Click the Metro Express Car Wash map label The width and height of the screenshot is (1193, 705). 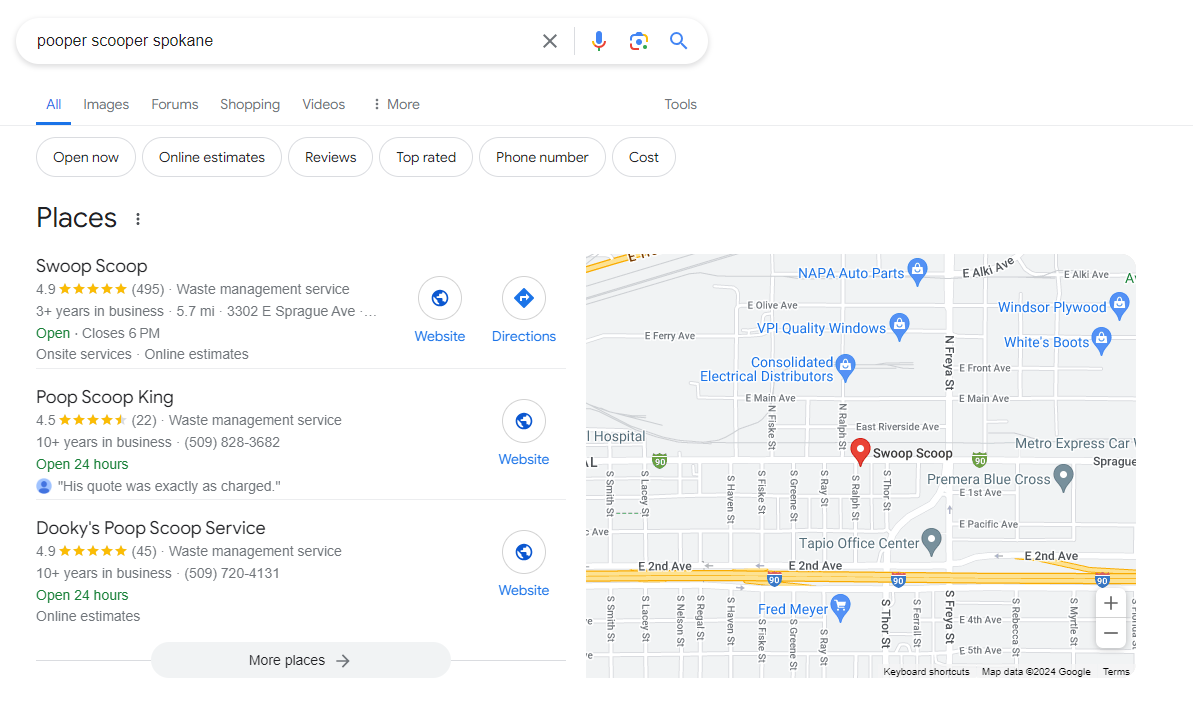(1074, 443)
